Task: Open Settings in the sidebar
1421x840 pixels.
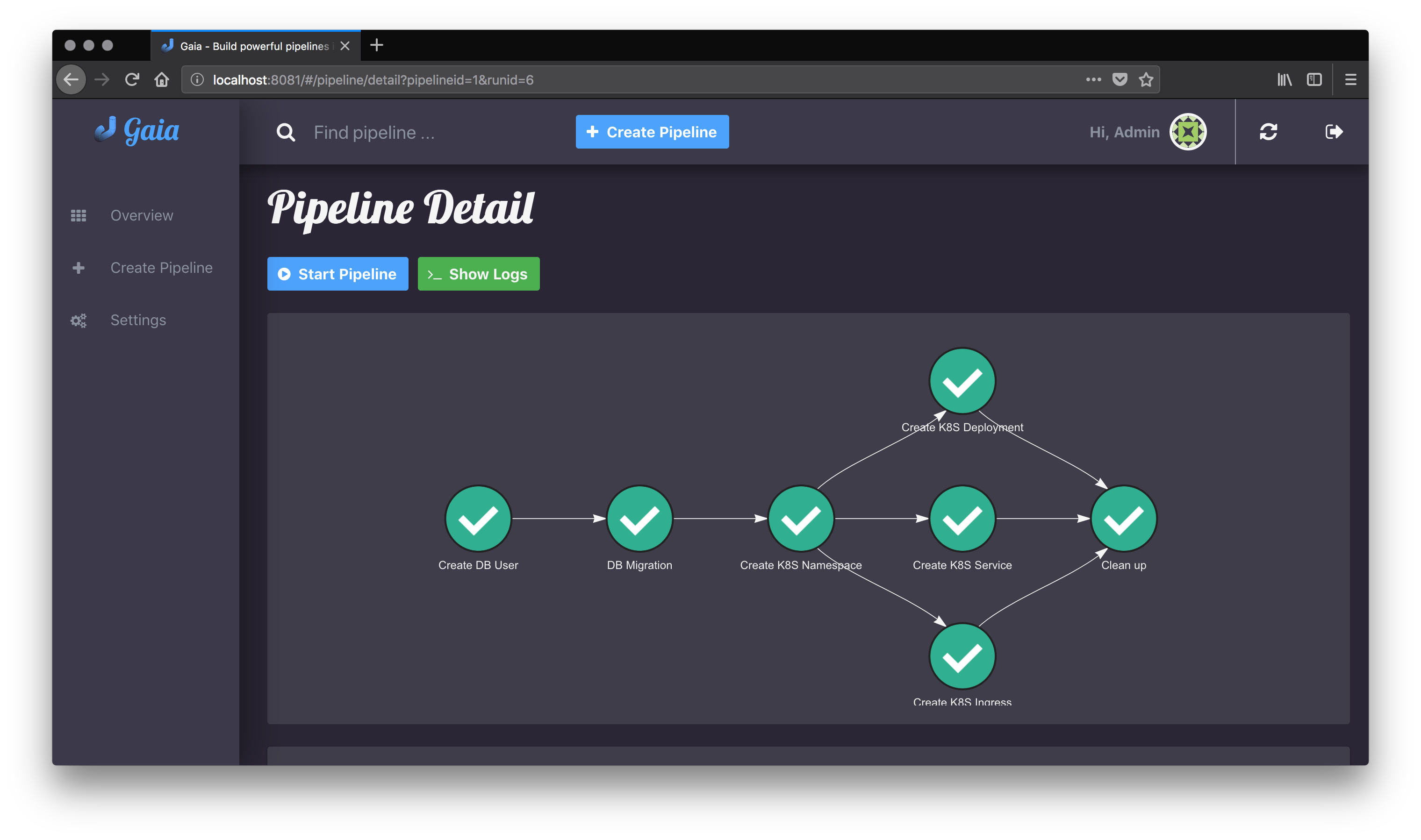Action: [x=138, y=320]
